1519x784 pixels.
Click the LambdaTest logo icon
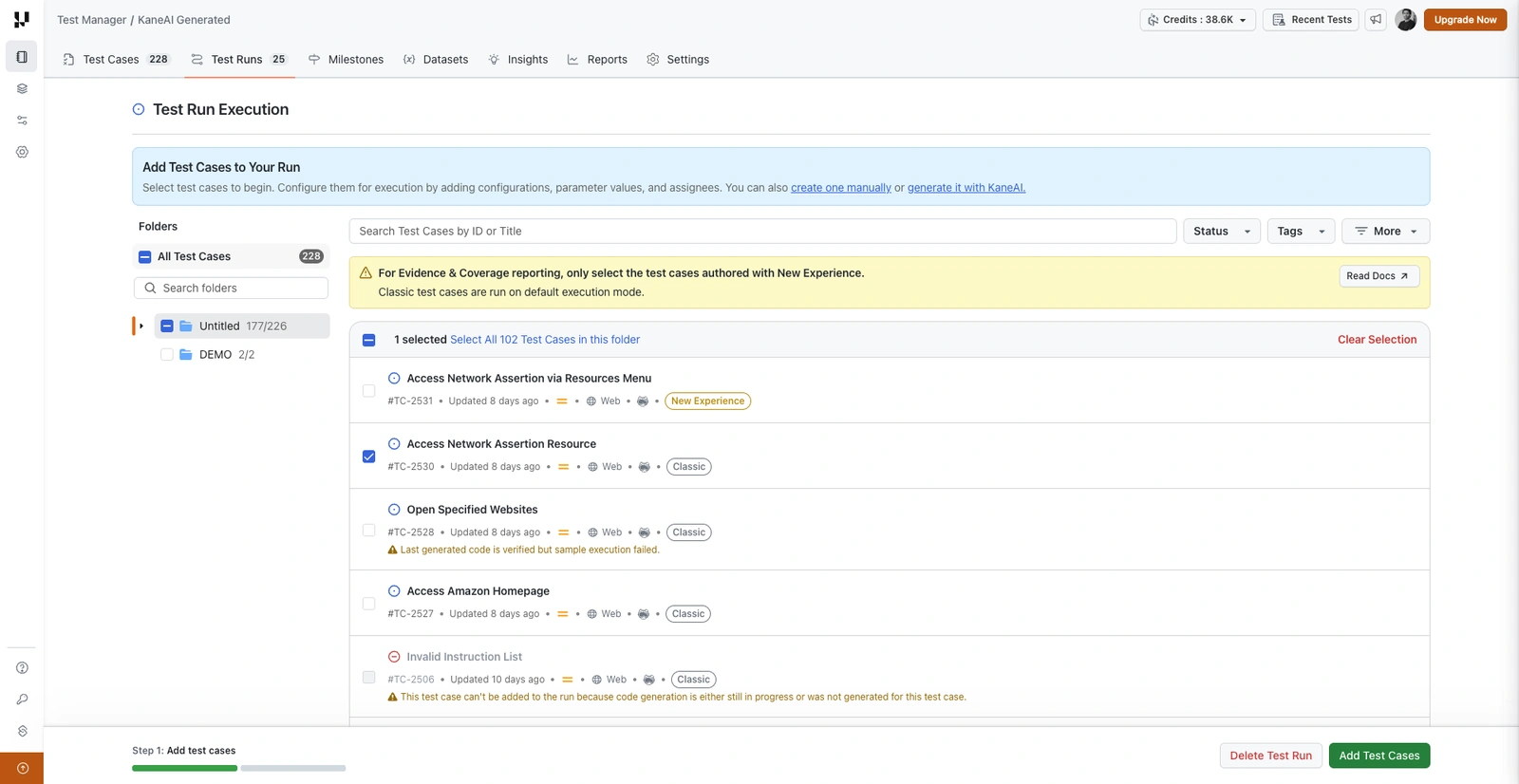point(21,19)
